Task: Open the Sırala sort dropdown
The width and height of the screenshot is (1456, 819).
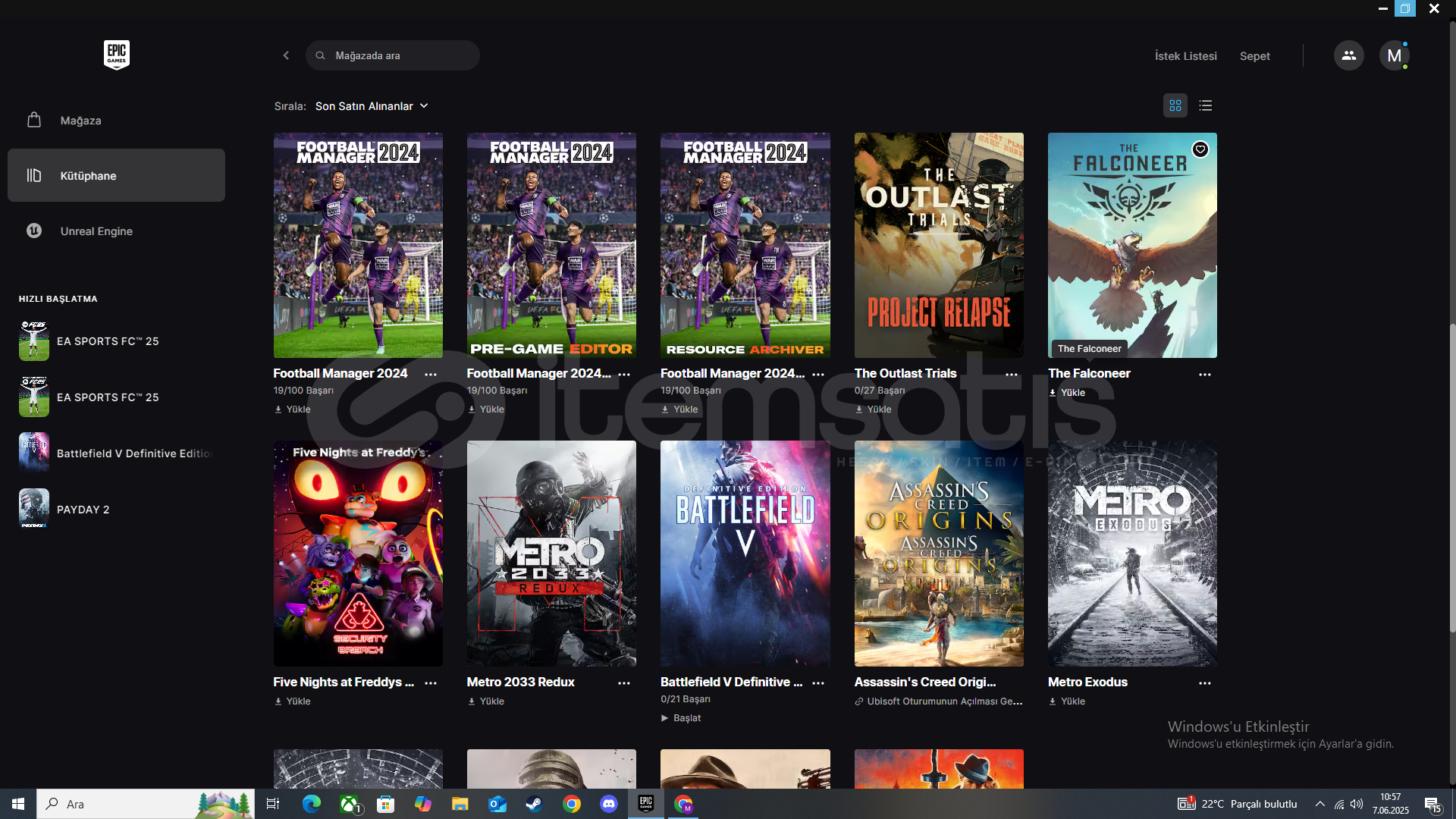Action: click(372, 106)
